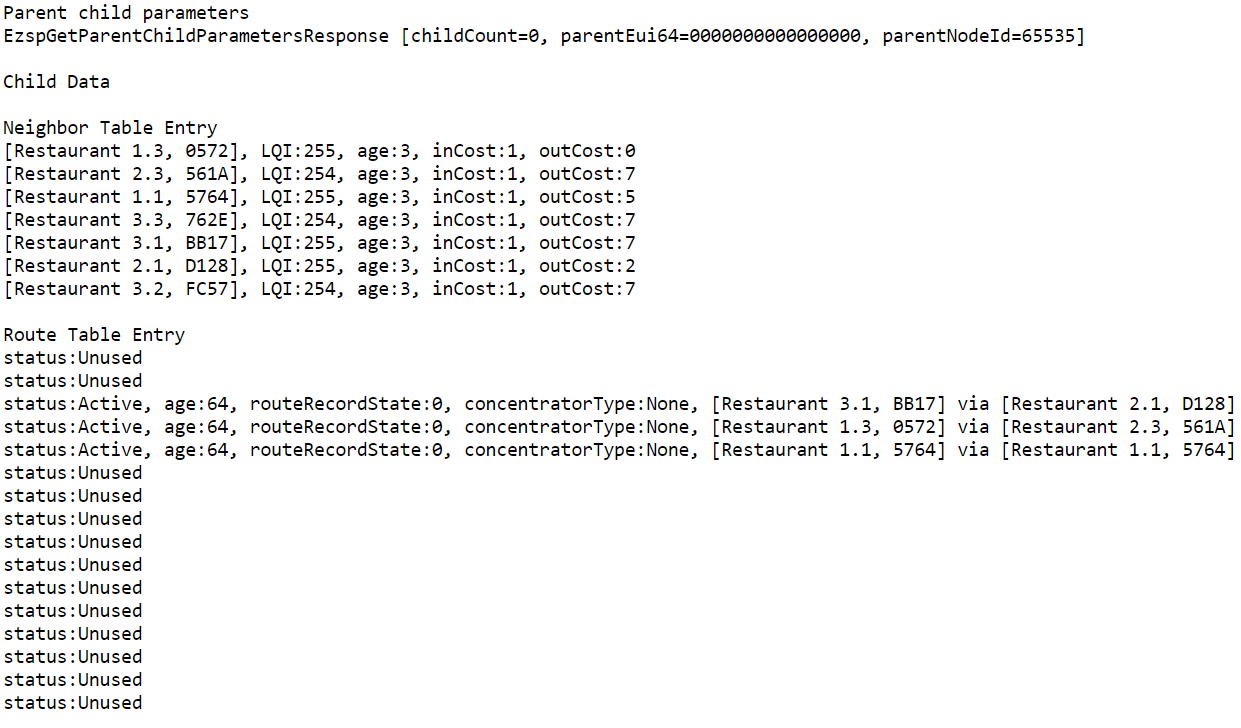
Task: Click the active route to Restaurant 1.1 via 1.1
Action: (x=620, y=450)
